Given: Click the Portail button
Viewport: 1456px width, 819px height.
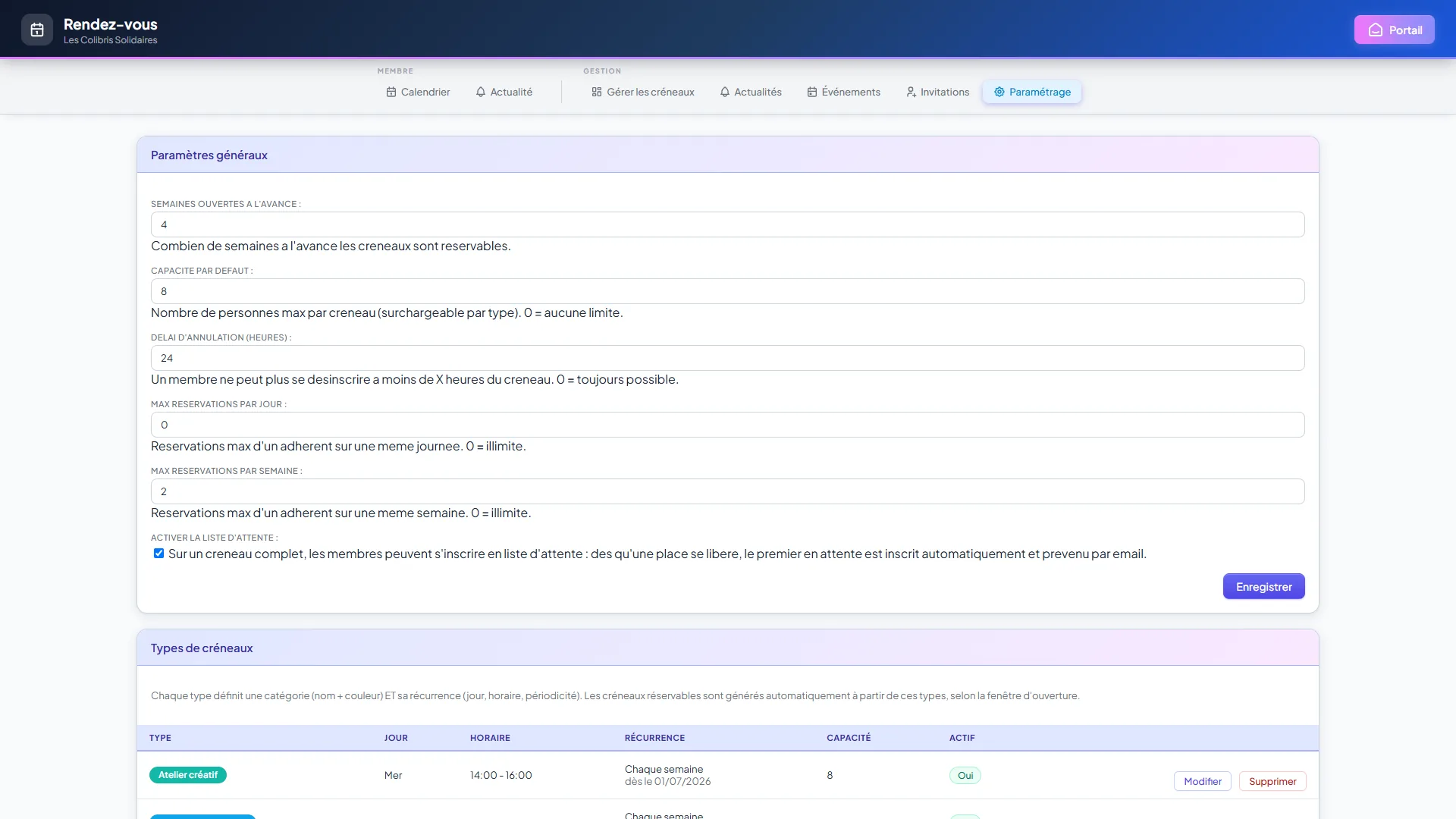Looking at the screenshot, I should [x=1395, y=30].
